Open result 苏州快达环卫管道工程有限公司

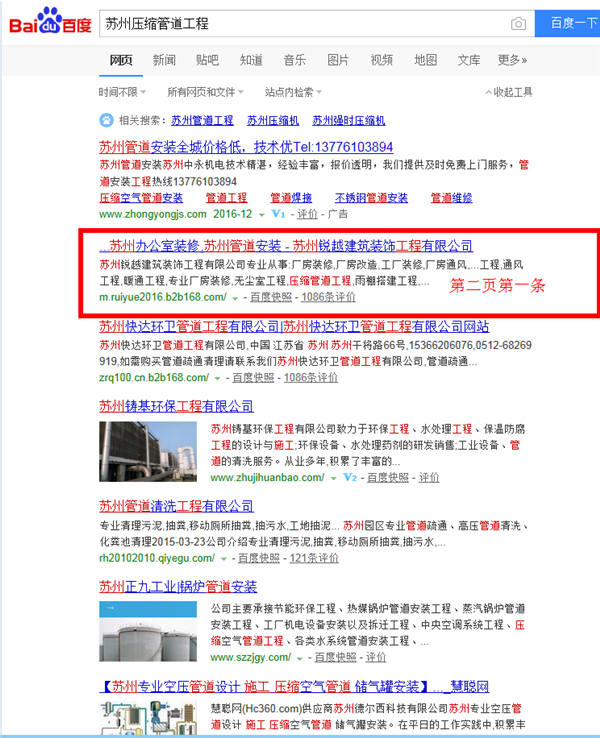click(x=294, y=327)
